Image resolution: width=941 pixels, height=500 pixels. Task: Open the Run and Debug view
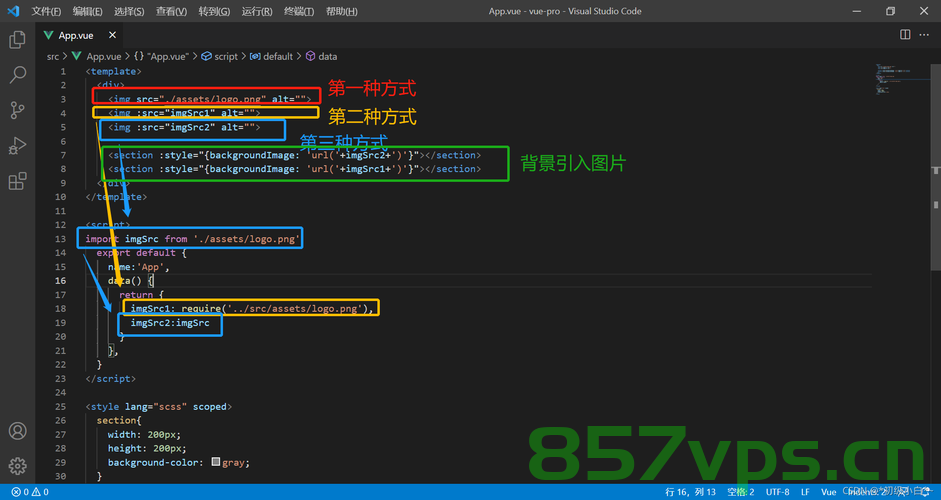click(17, 146)
